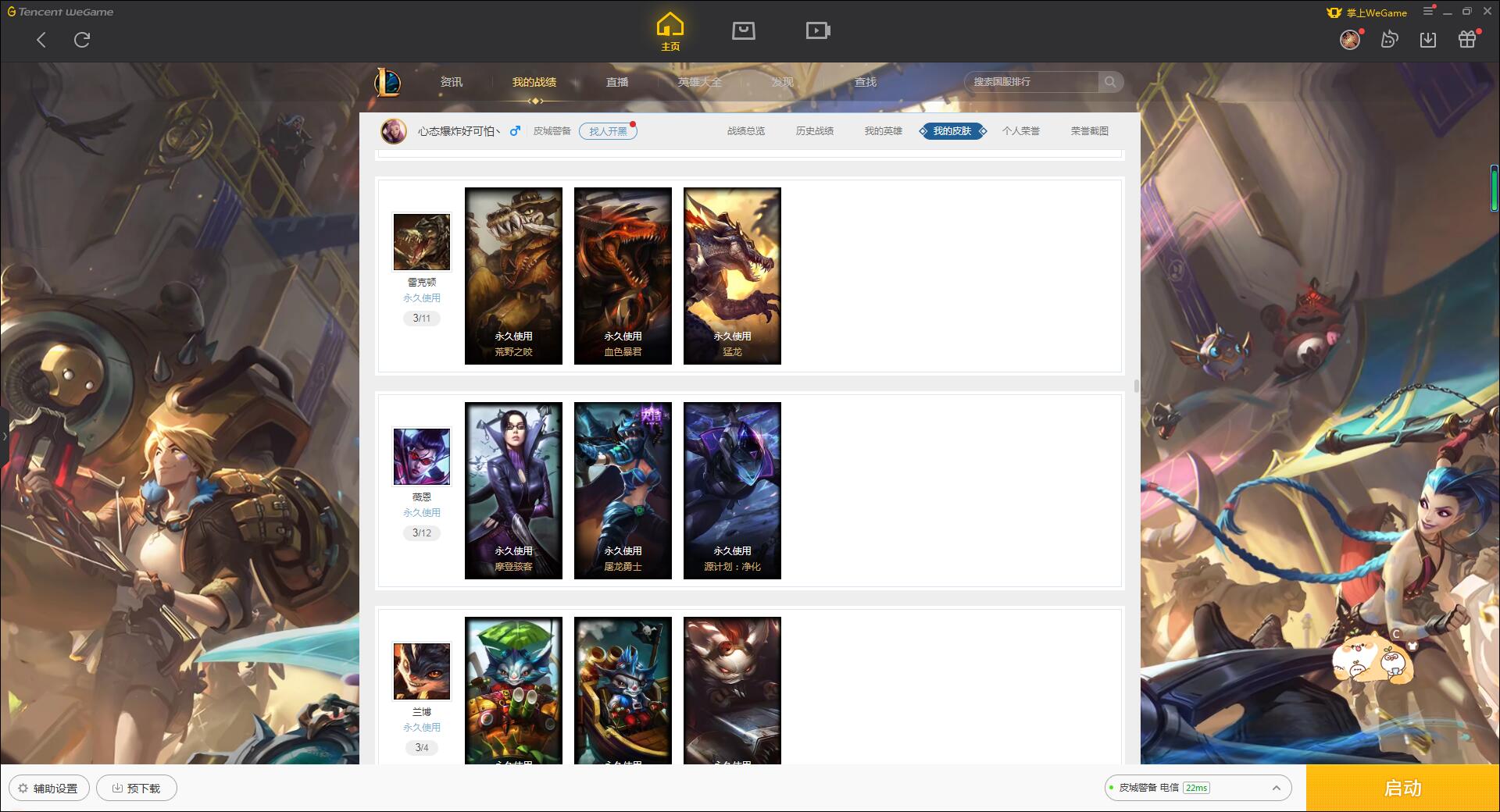
Task: Open the gift box icon
Action: click(x=1467, y=39)
